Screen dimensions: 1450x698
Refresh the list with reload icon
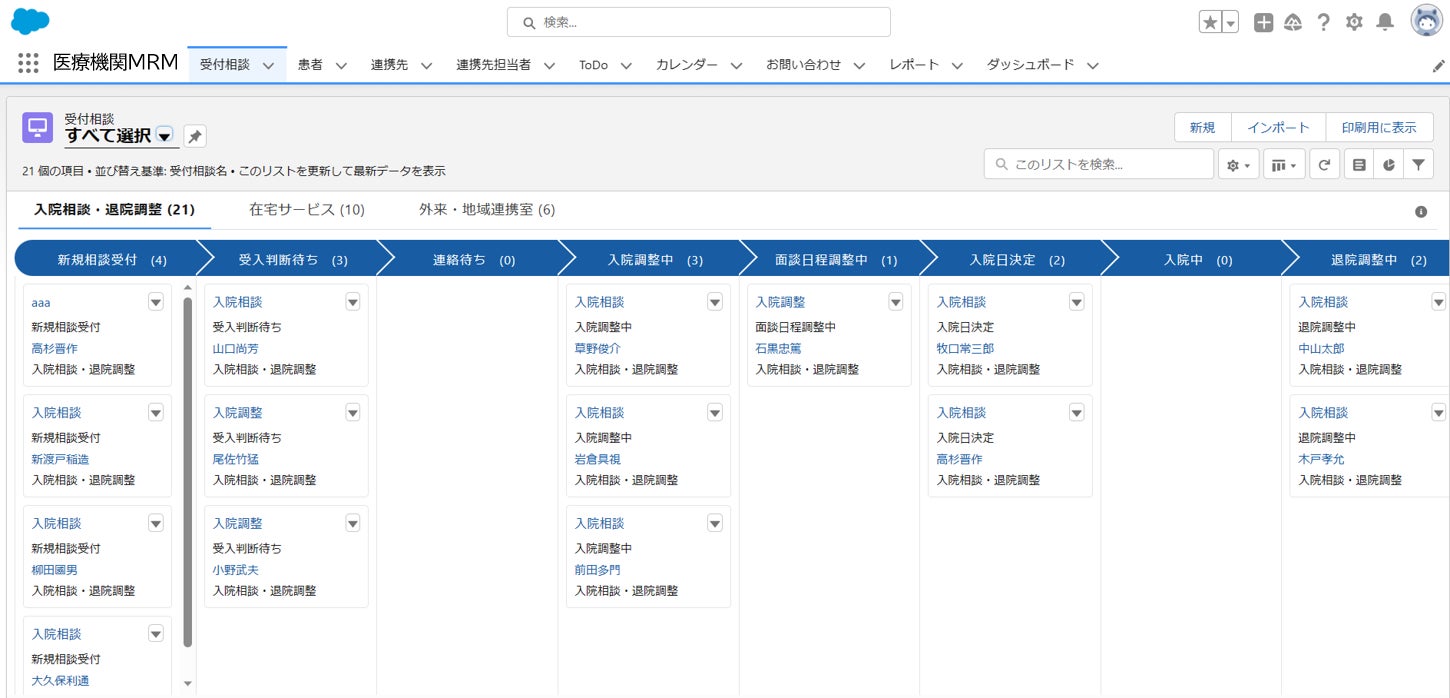click(1324, 164)
